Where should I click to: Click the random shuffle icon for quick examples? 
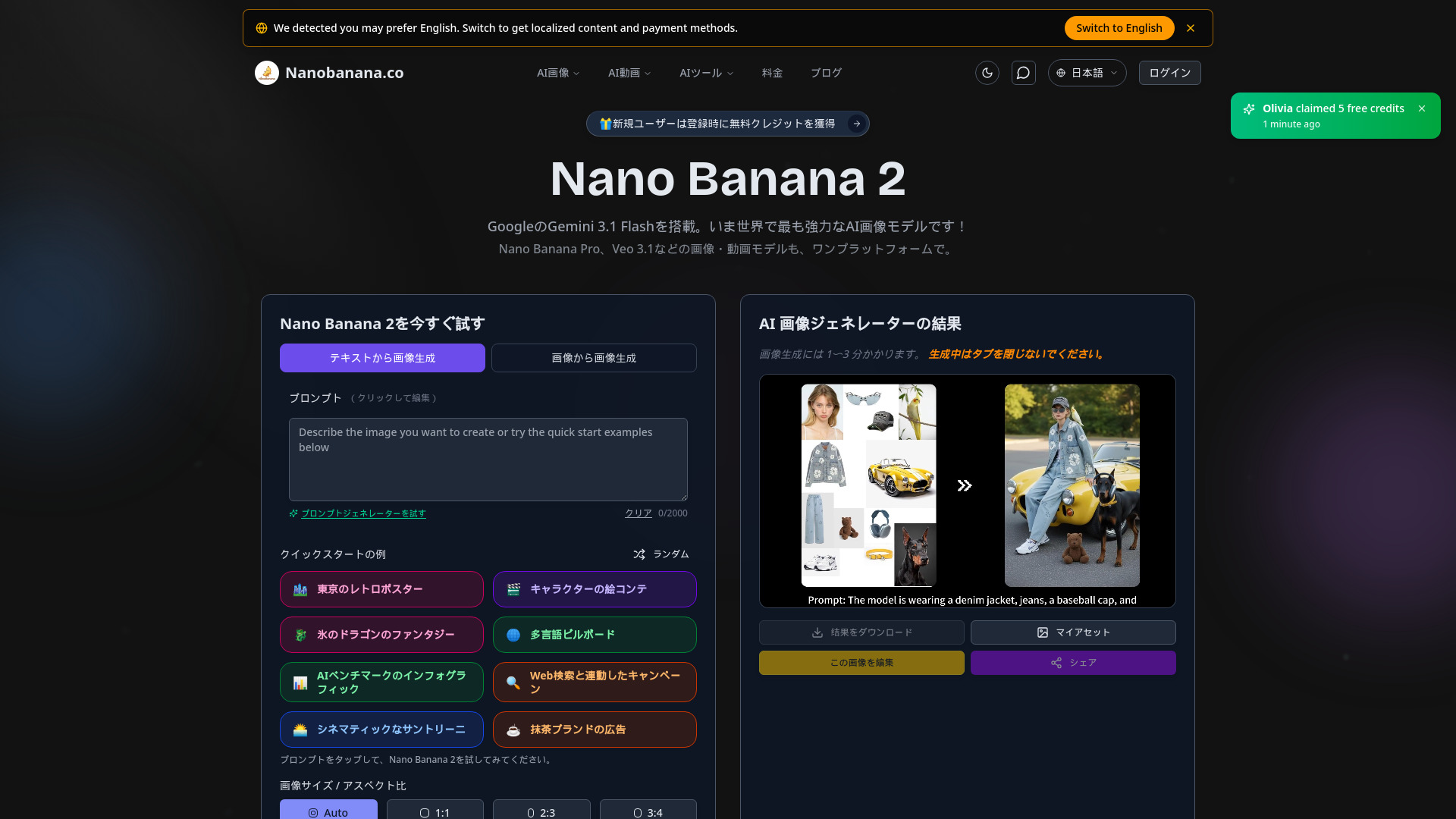[639, 554]
